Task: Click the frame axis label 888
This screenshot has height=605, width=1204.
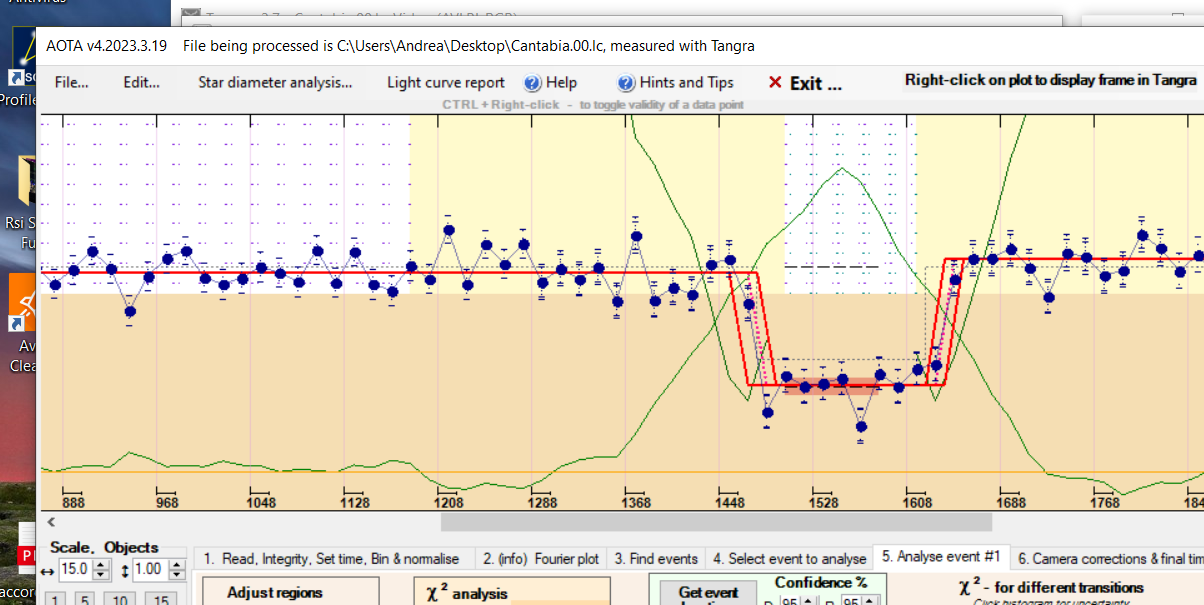Action: pyautogui.click(x=74, y=503)
